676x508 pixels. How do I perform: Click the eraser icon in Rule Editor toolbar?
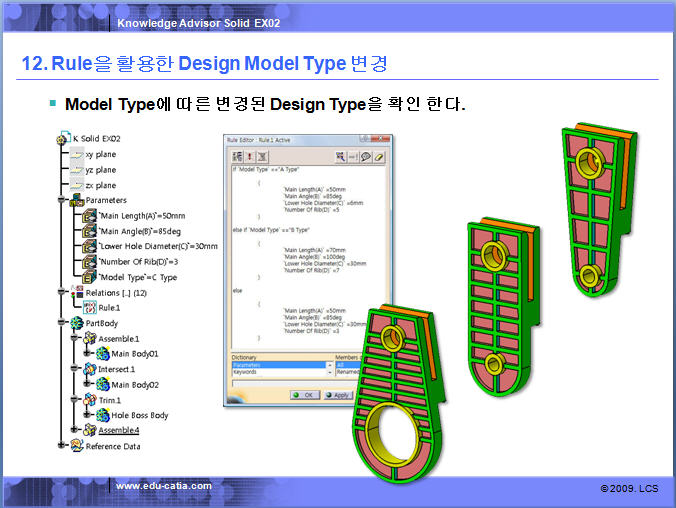(380, 157)
